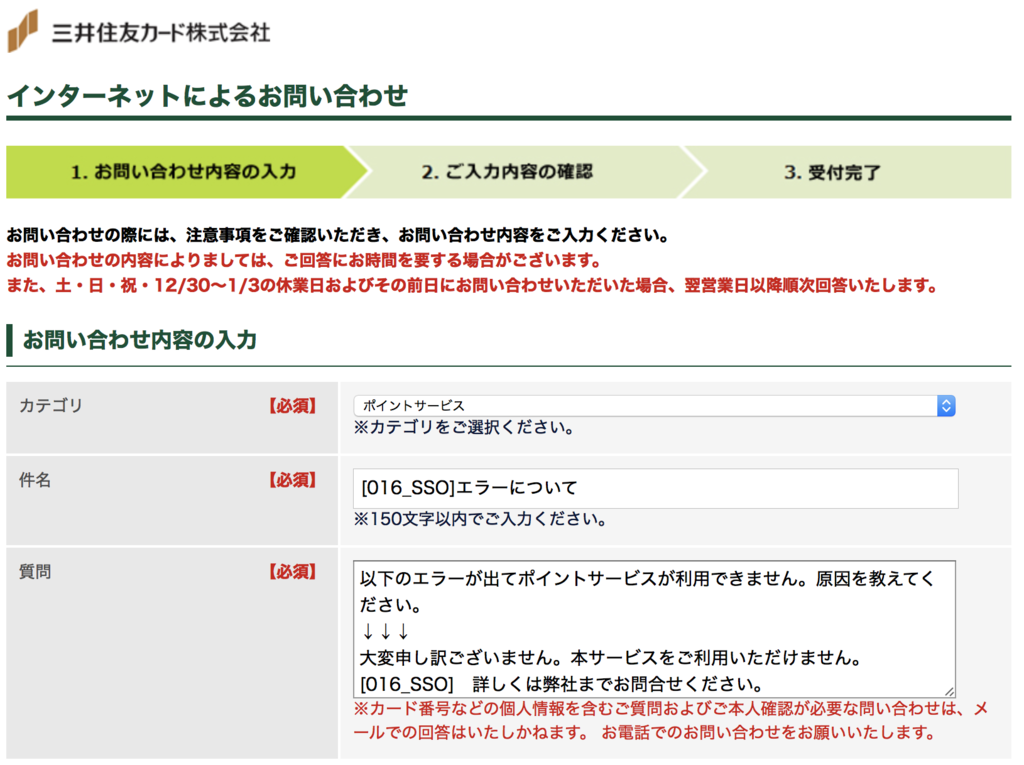Click the 必須 mark beside 質問
1024x765 pixels.
pyautogui.click(x=292, y=572)
